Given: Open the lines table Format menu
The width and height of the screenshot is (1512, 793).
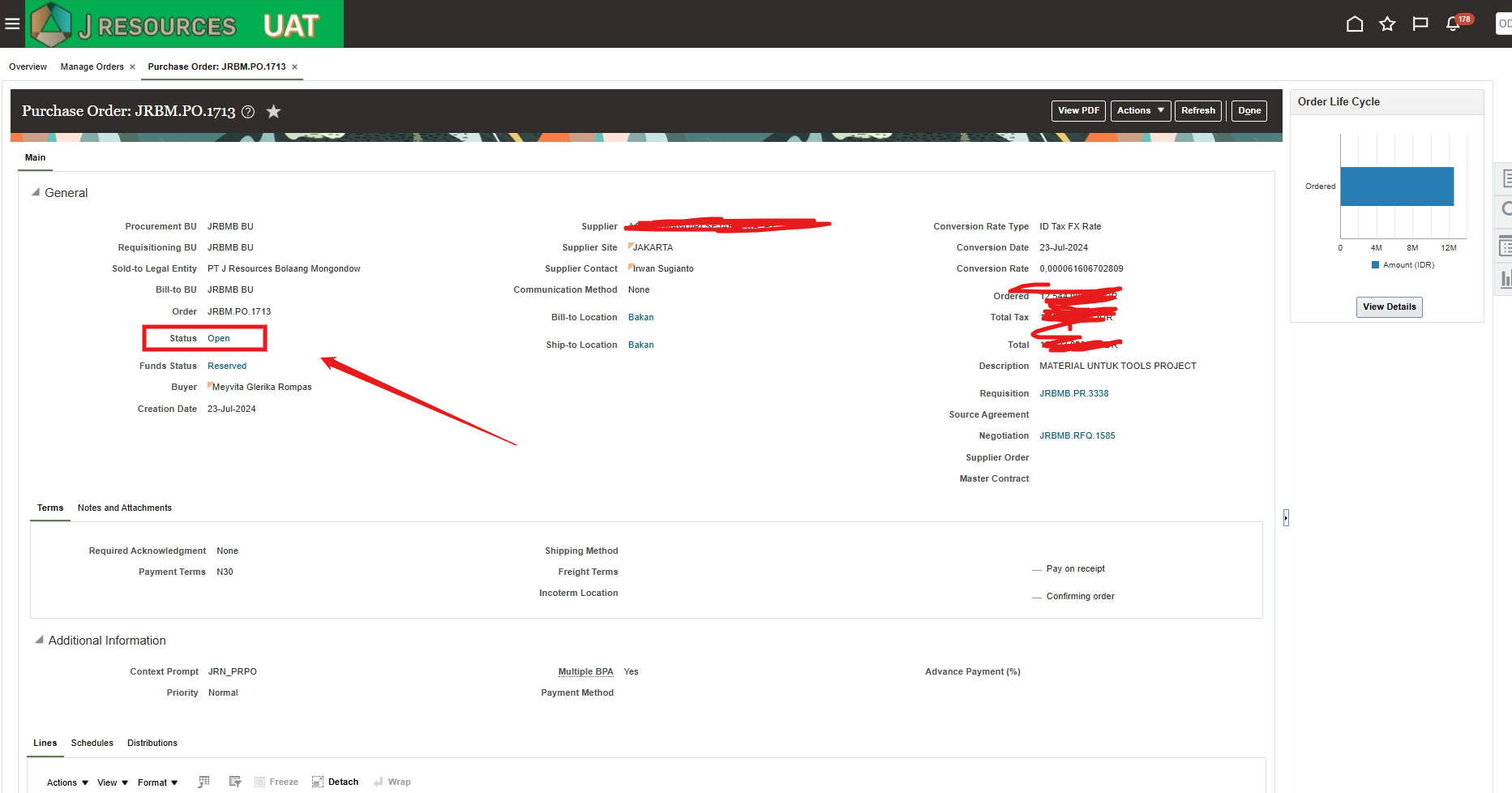Looking at the screenshot, I should tap(157, 782).
